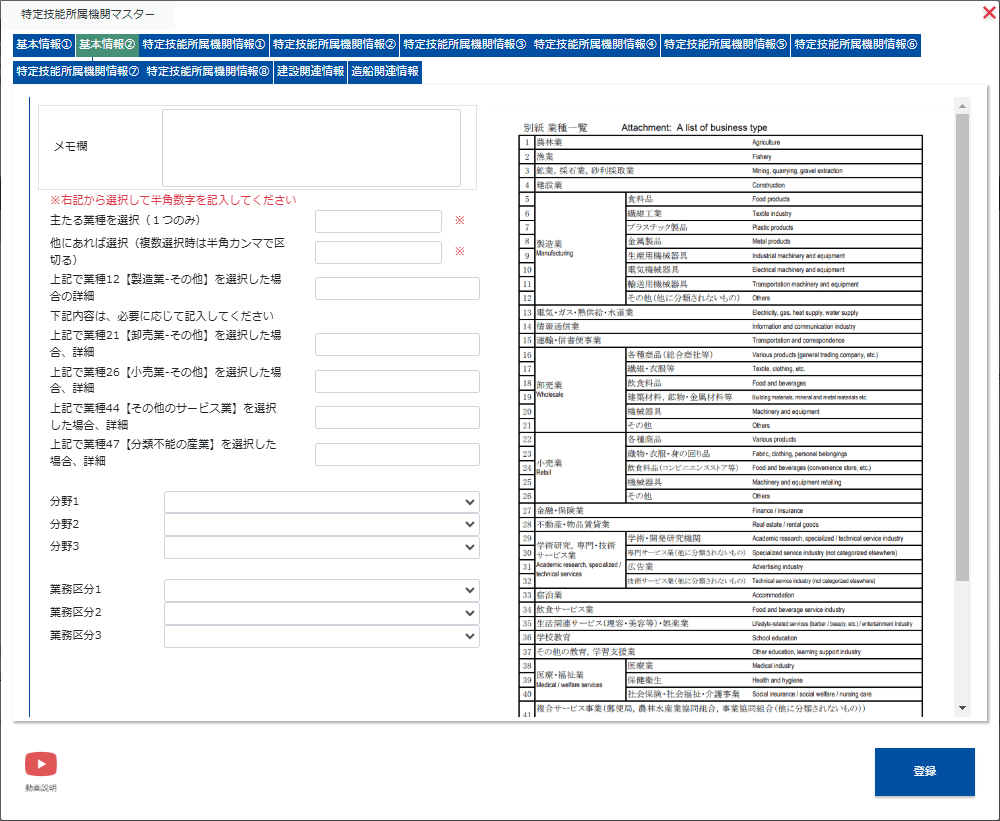This screenshot has height=821, width=1000.
Task: Open the 業務区分3 dropdown
Action: point(322,636)
